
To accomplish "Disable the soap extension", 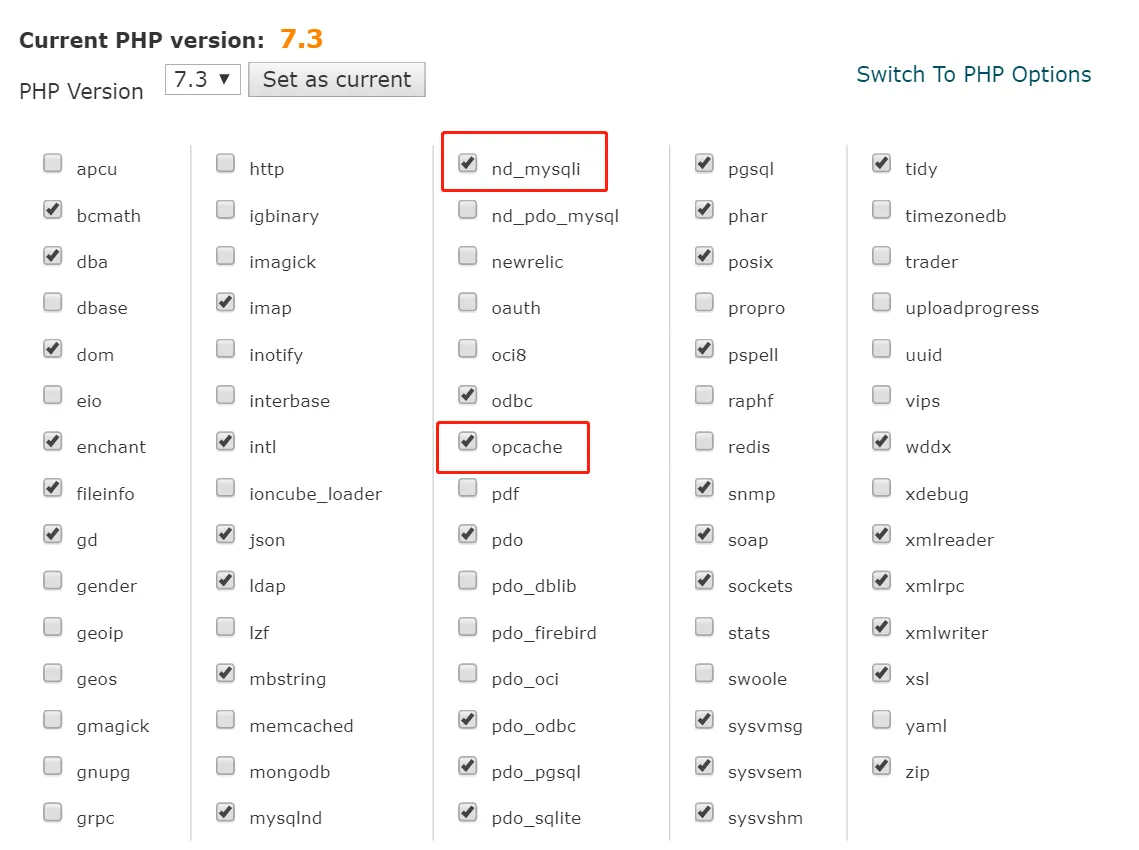I will (704, 534).
